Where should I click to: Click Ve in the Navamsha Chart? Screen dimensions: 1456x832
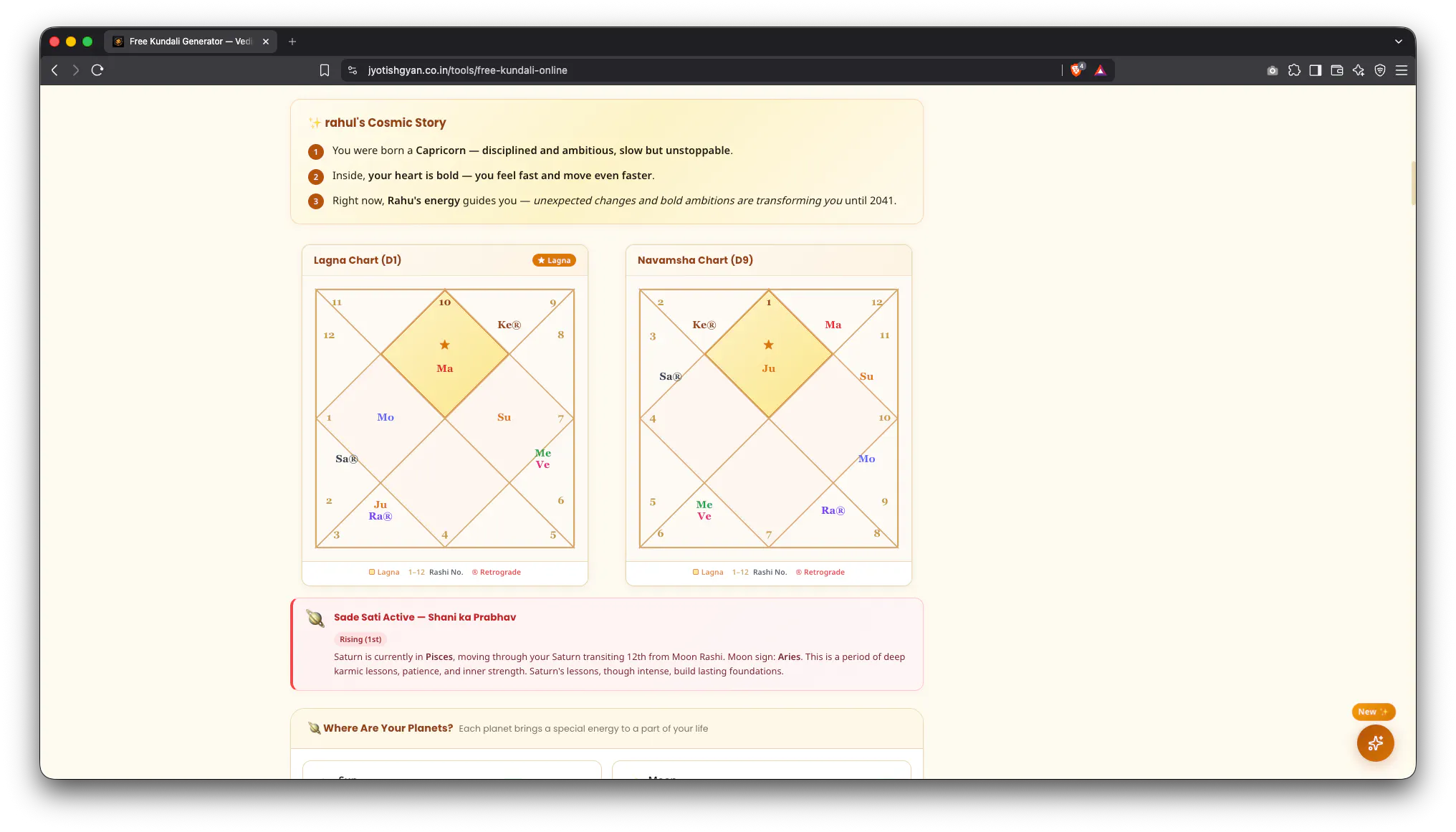pyautogui.click(x=704, y=516)
